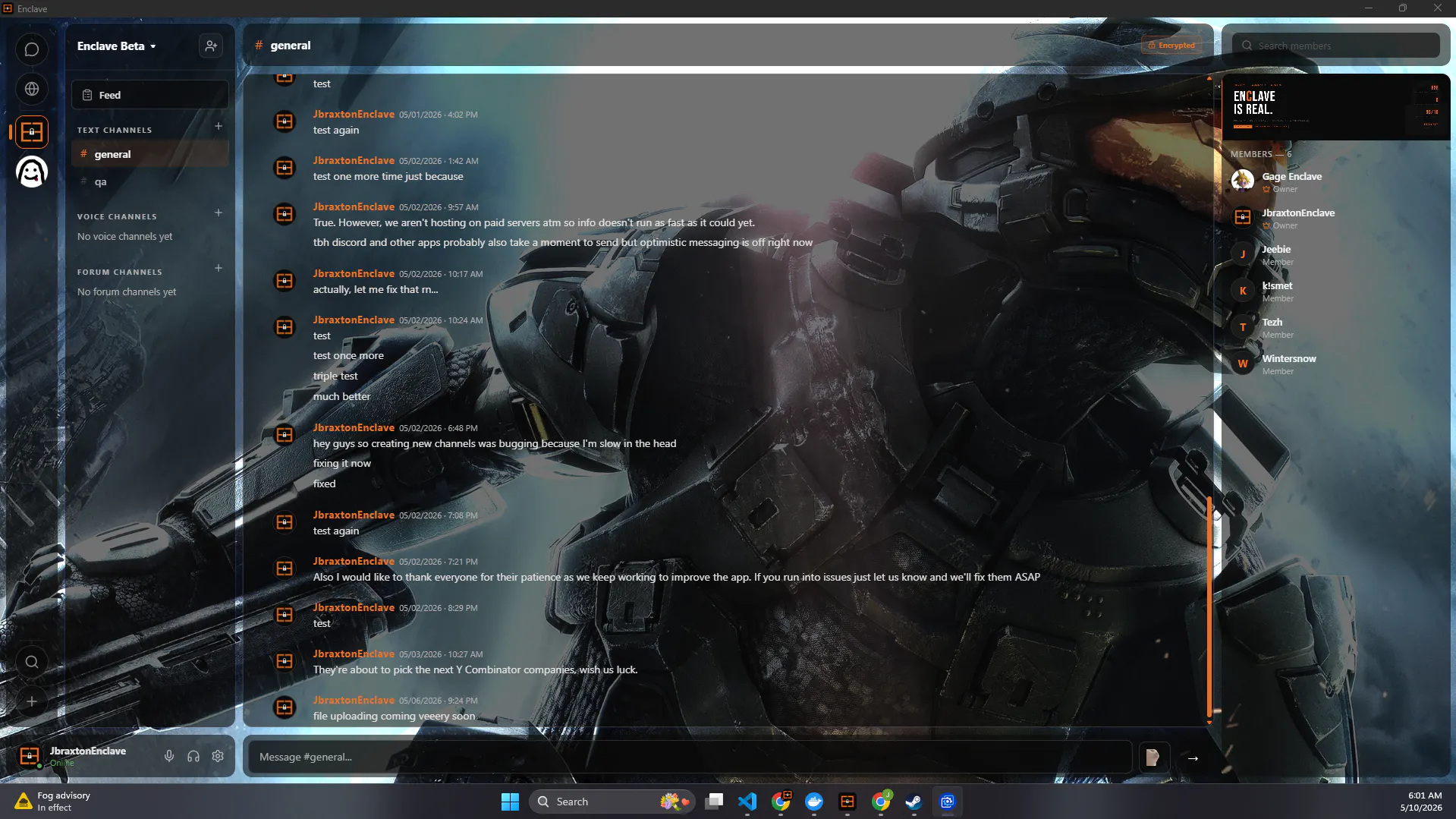Select the general text channel

[x=150, y=154]
